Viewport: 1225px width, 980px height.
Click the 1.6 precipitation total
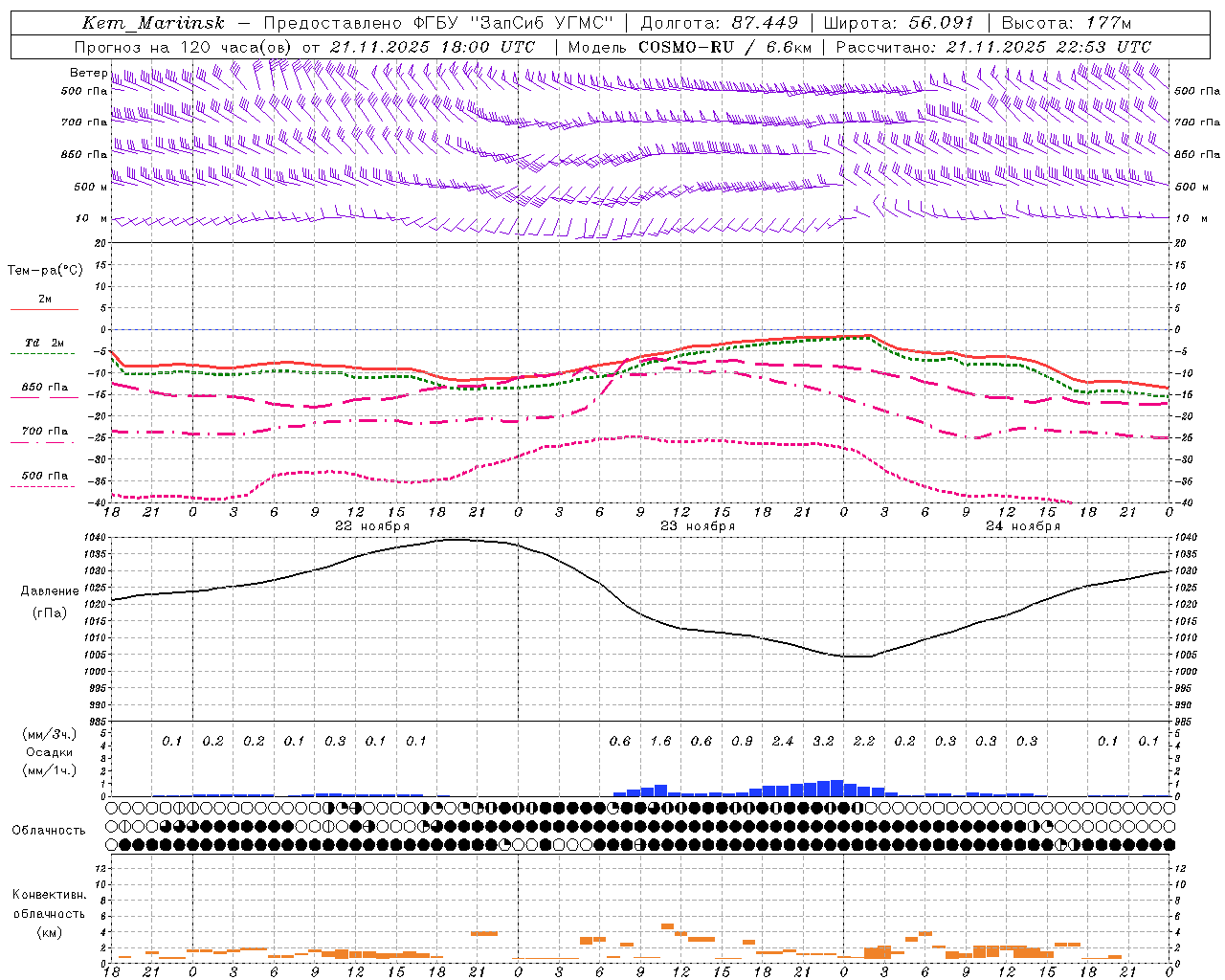tap(660, 741)
